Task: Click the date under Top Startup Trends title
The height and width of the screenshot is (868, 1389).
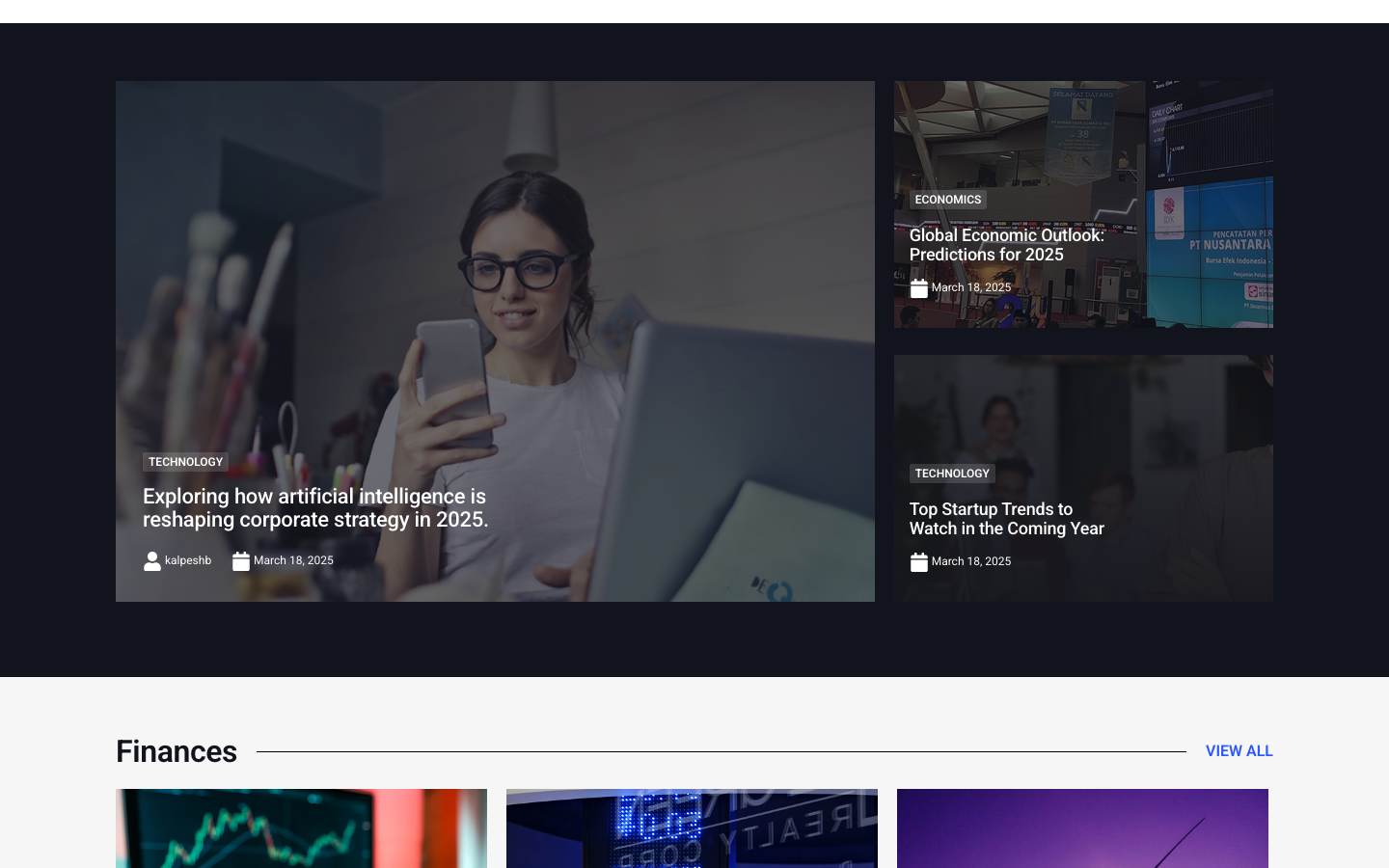Action: pyautogui.click(x=970, y=561)
